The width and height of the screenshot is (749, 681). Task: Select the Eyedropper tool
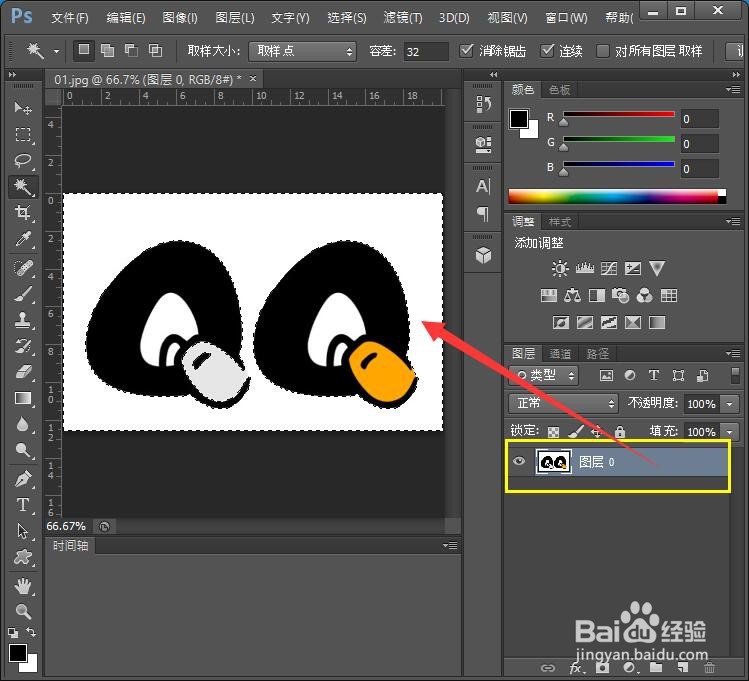click(x=22, y=239)
